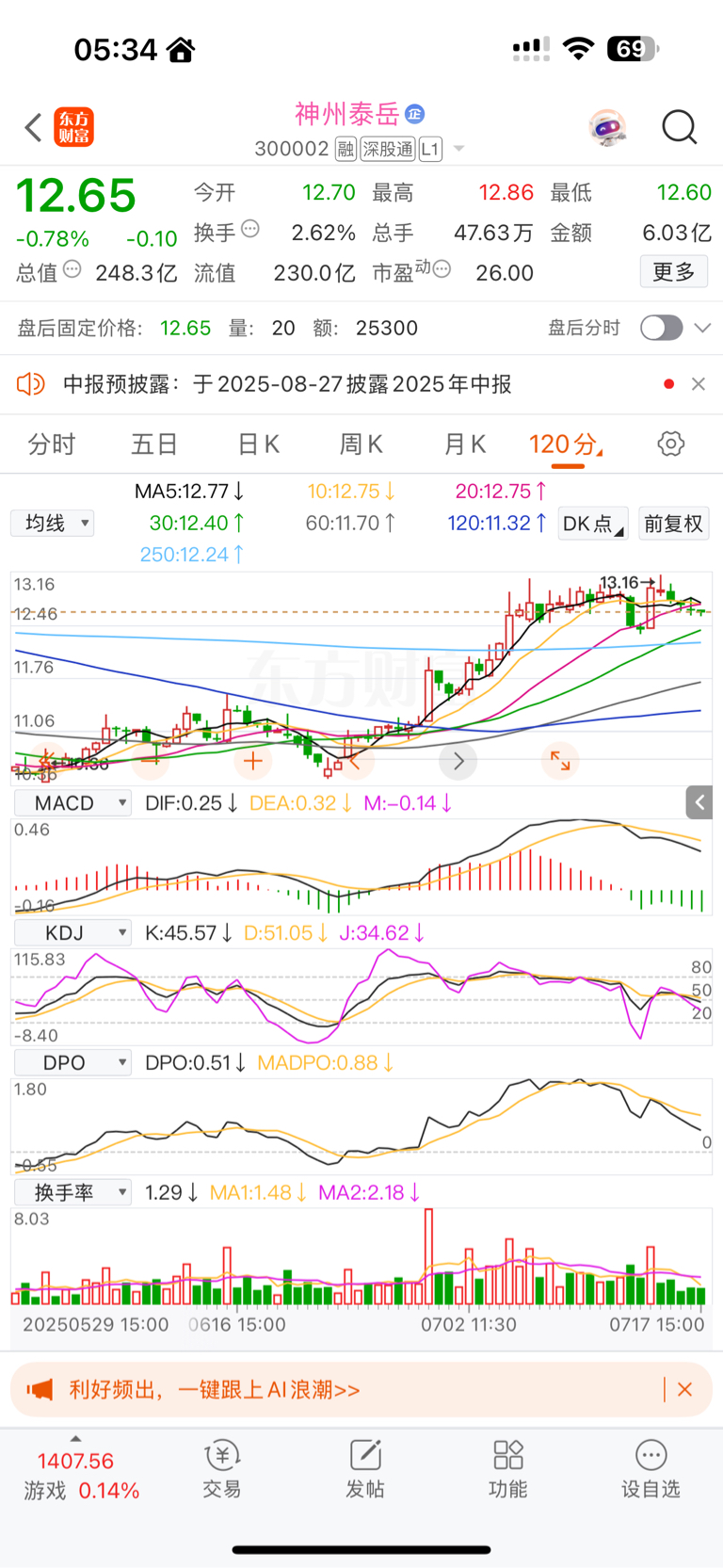Open chart settings gear icon

coord(671,444)
